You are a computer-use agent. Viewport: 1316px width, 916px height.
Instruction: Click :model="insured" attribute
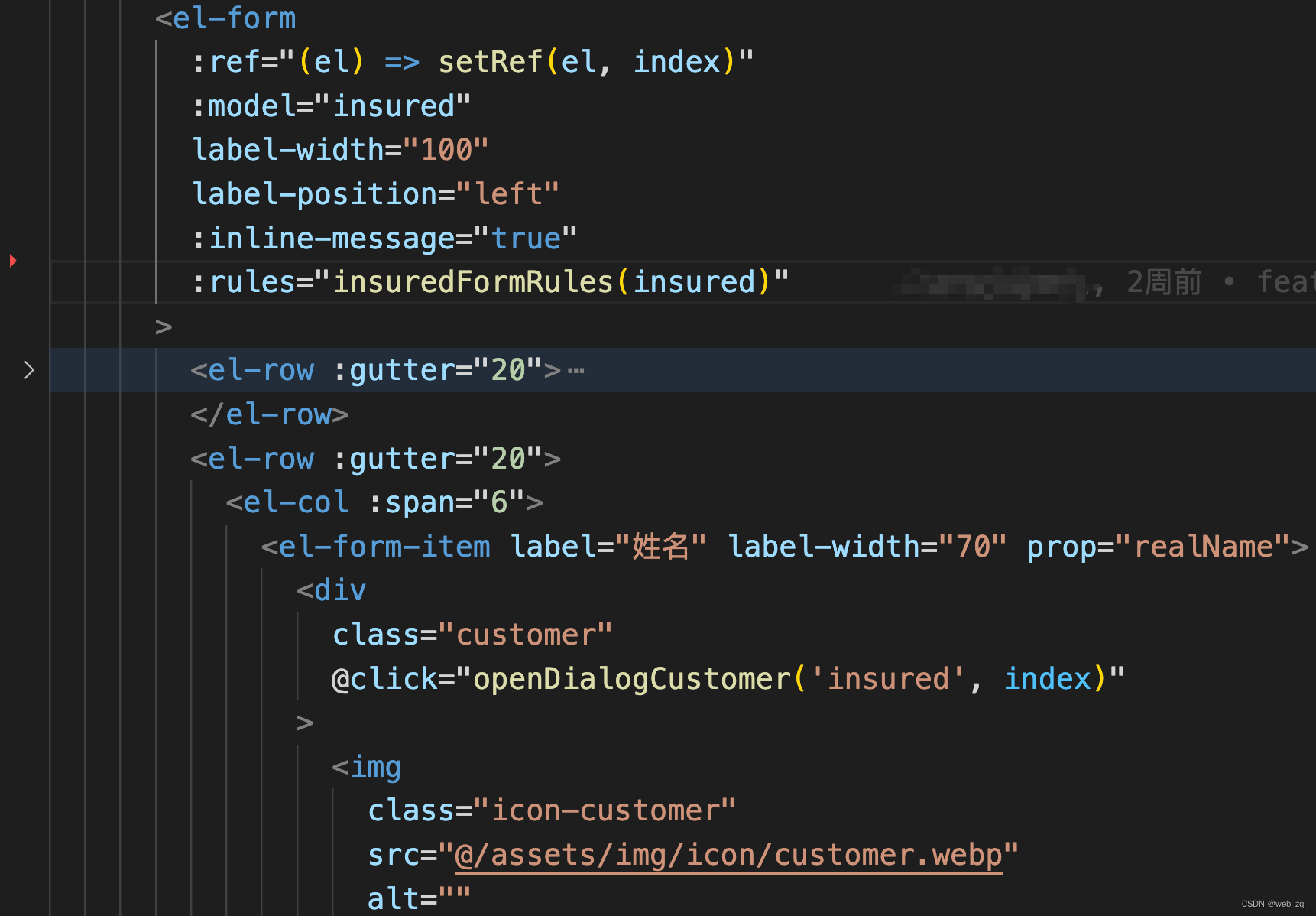click(332, 106)
